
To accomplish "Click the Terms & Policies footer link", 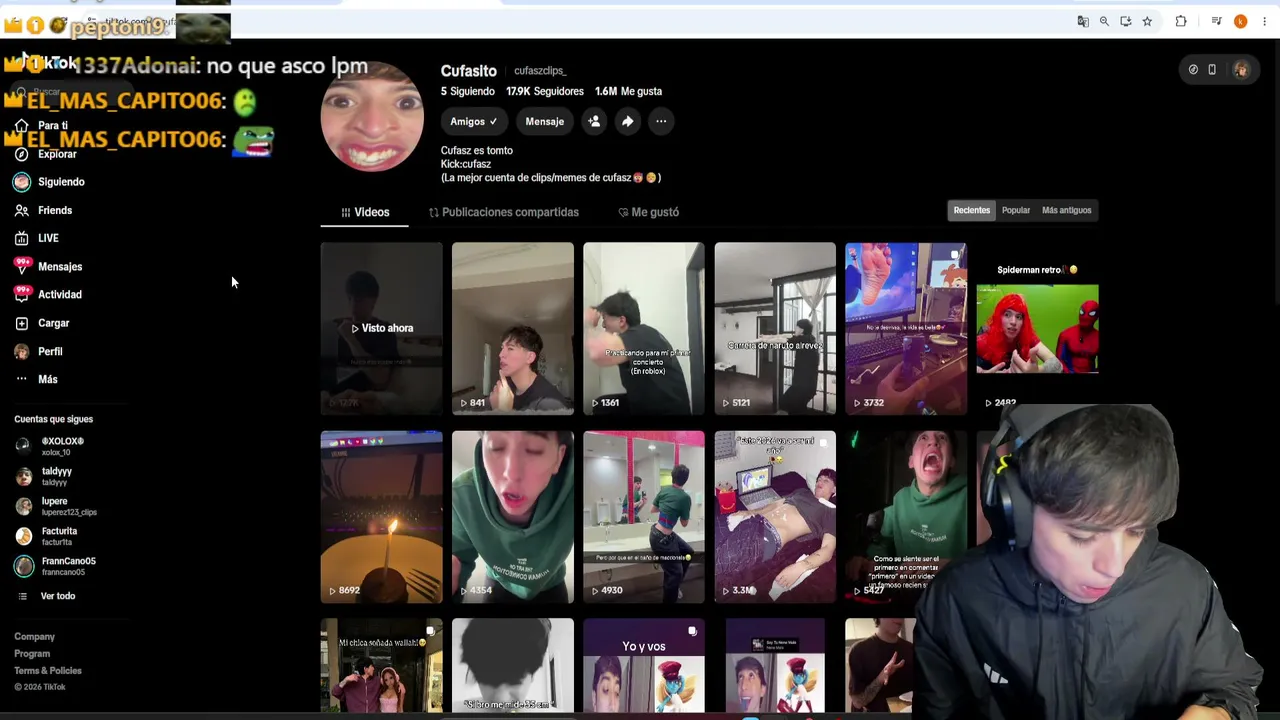I will click(x=48, y=670).
